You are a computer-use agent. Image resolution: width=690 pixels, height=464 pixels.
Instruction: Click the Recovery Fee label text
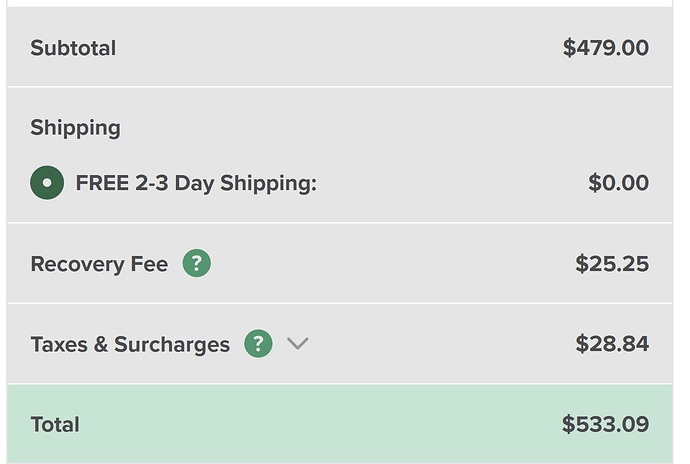pos(99,264)
